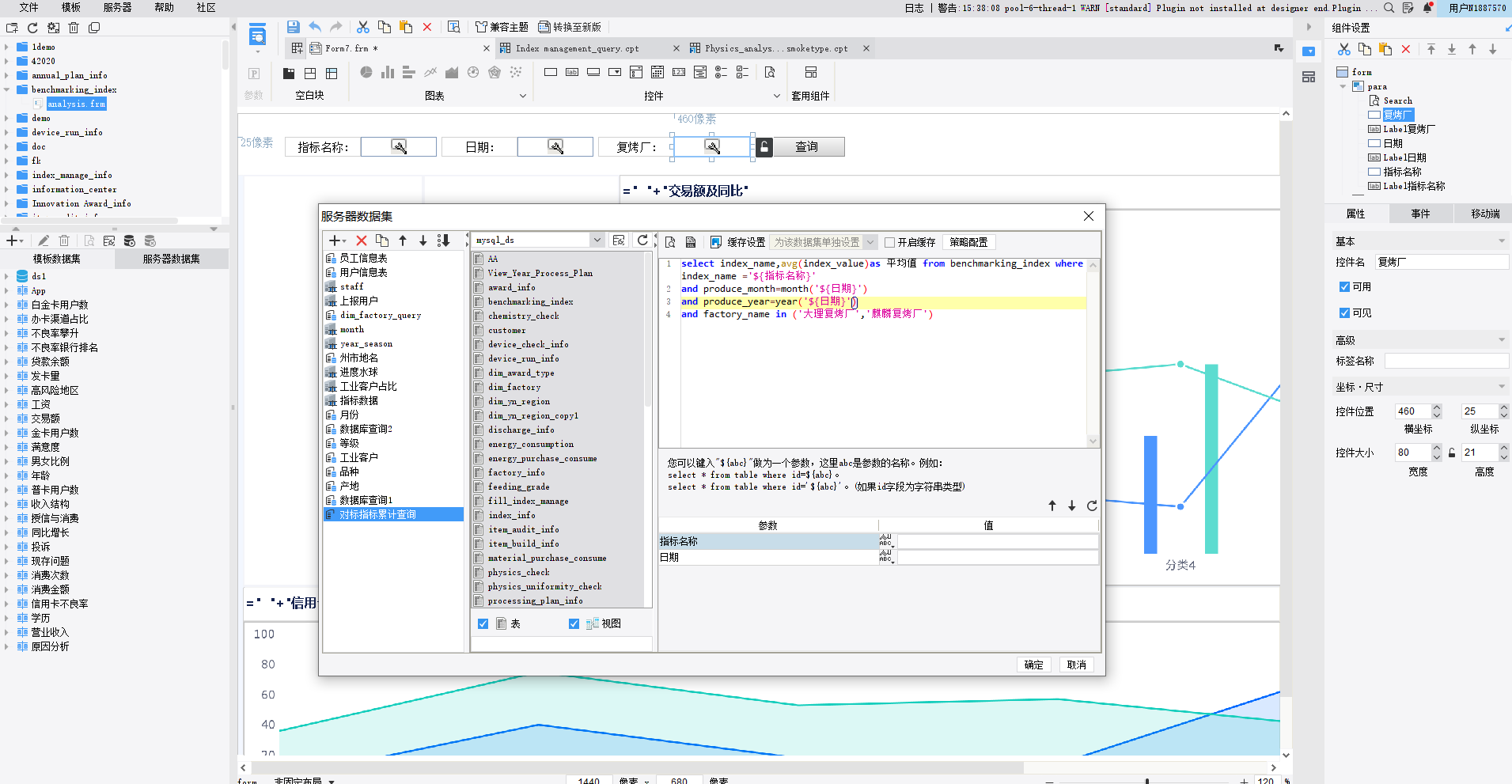Screen dimensions: 1512x784
Task: Open the search icon in top-right bar
Action: [1389, 8]
